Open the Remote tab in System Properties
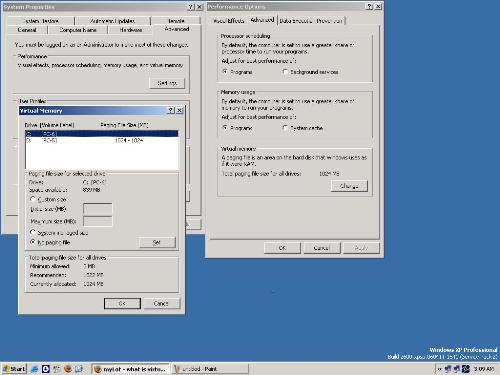The height and width of the screenshot is (375, 500). click(x=175, y=21)
